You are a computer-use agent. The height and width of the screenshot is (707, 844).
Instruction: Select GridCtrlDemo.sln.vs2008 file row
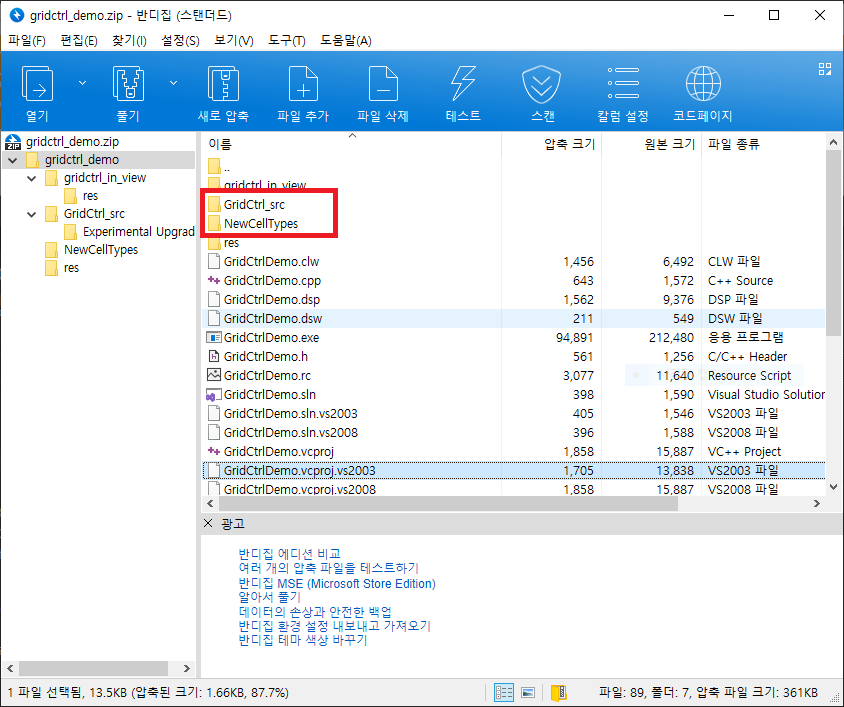[x=514, y=432]
